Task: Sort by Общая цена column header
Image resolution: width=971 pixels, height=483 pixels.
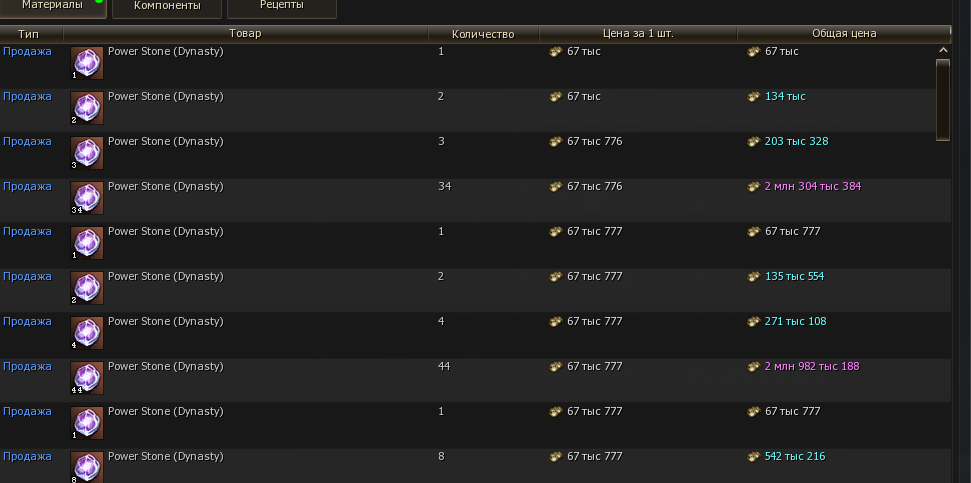Action: 844,34
